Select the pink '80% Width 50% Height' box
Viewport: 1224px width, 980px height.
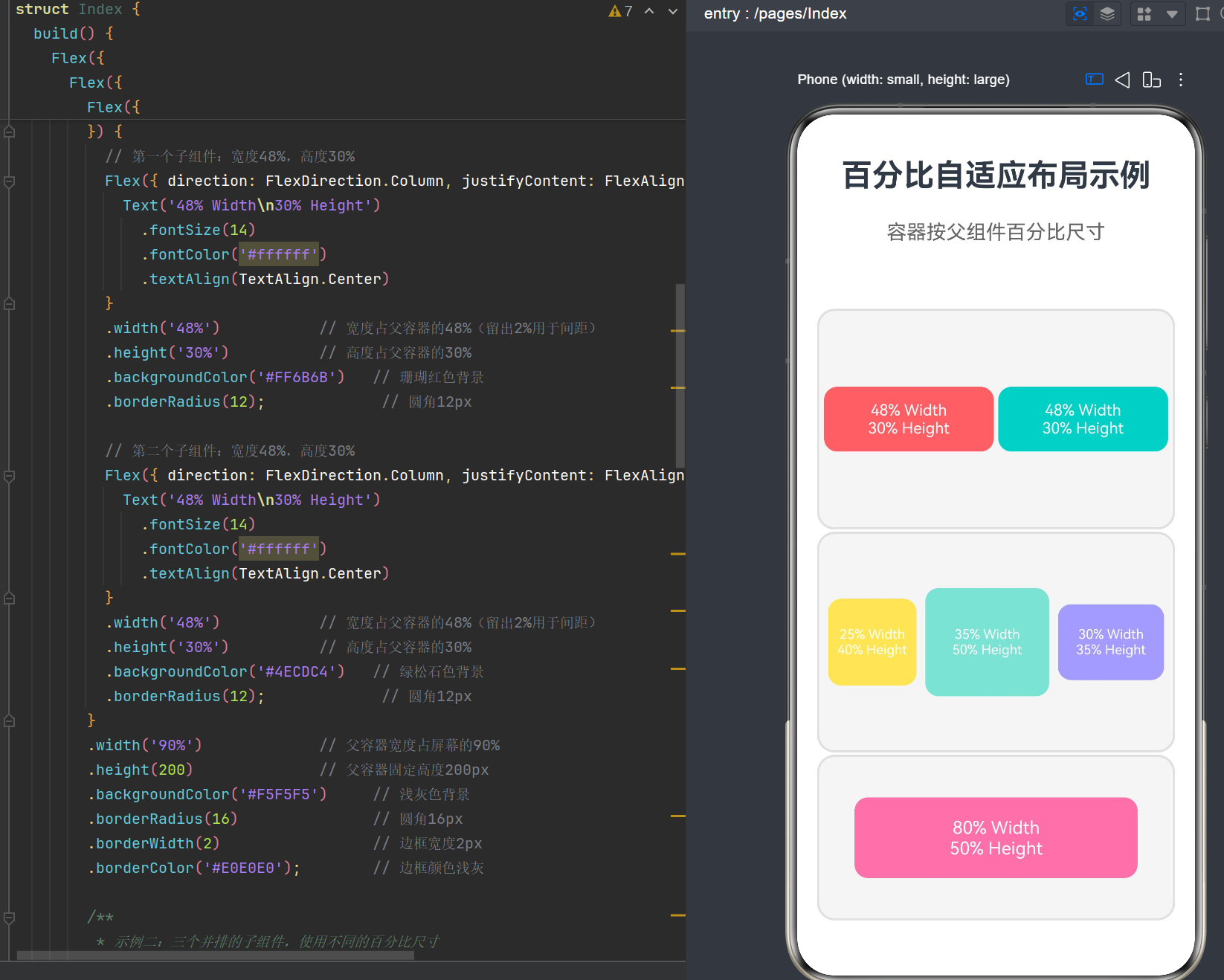pyautogui.click(x=996, y=838)
